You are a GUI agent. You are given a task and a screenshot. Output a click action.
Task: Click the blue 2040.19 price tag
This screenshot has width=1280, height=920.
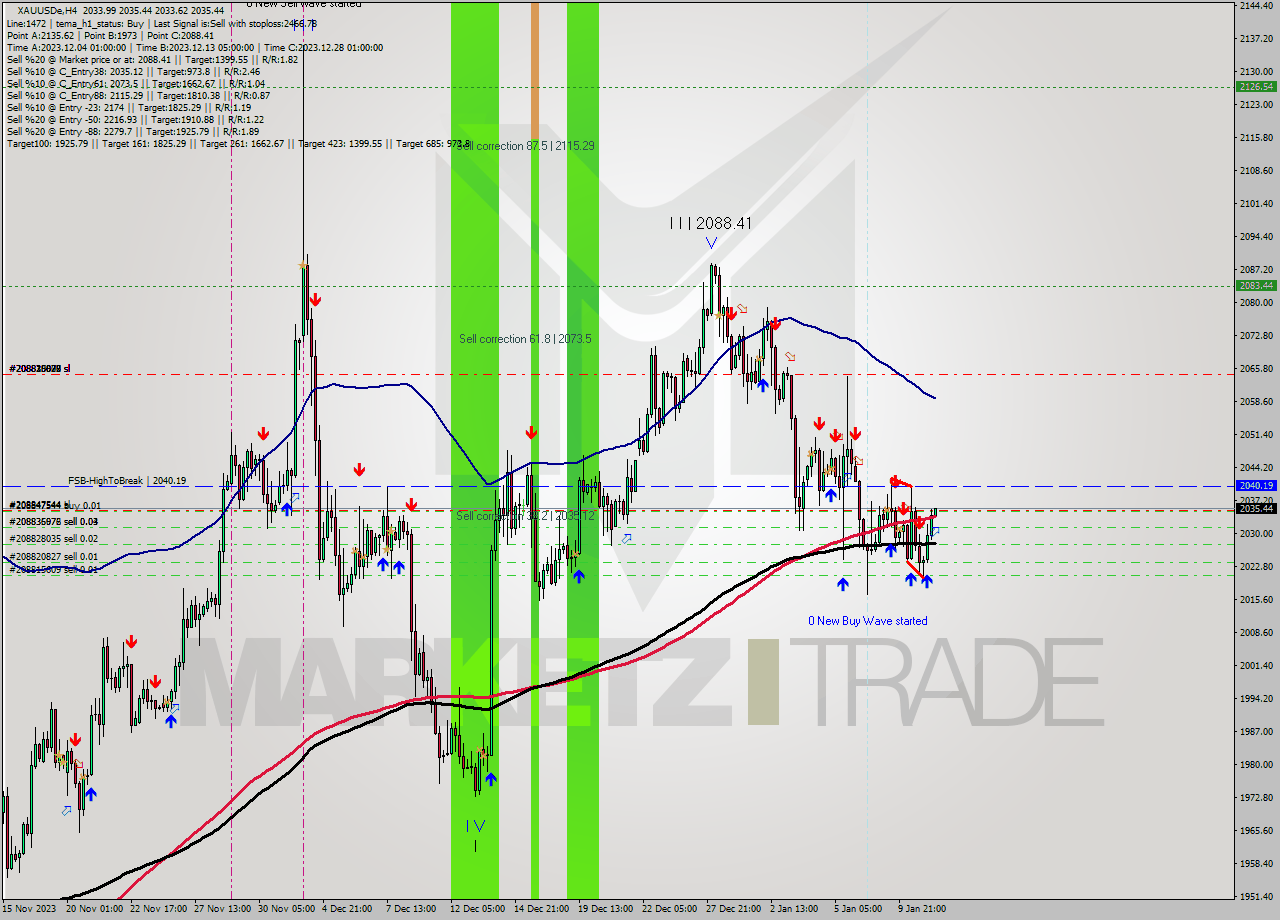1256,485
